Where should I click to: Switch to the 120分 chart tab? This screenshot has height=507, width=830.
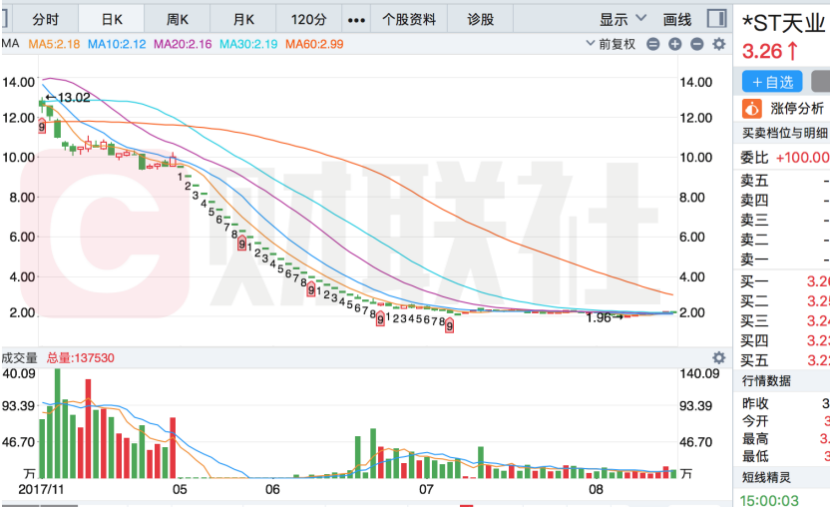click(309, 19)
